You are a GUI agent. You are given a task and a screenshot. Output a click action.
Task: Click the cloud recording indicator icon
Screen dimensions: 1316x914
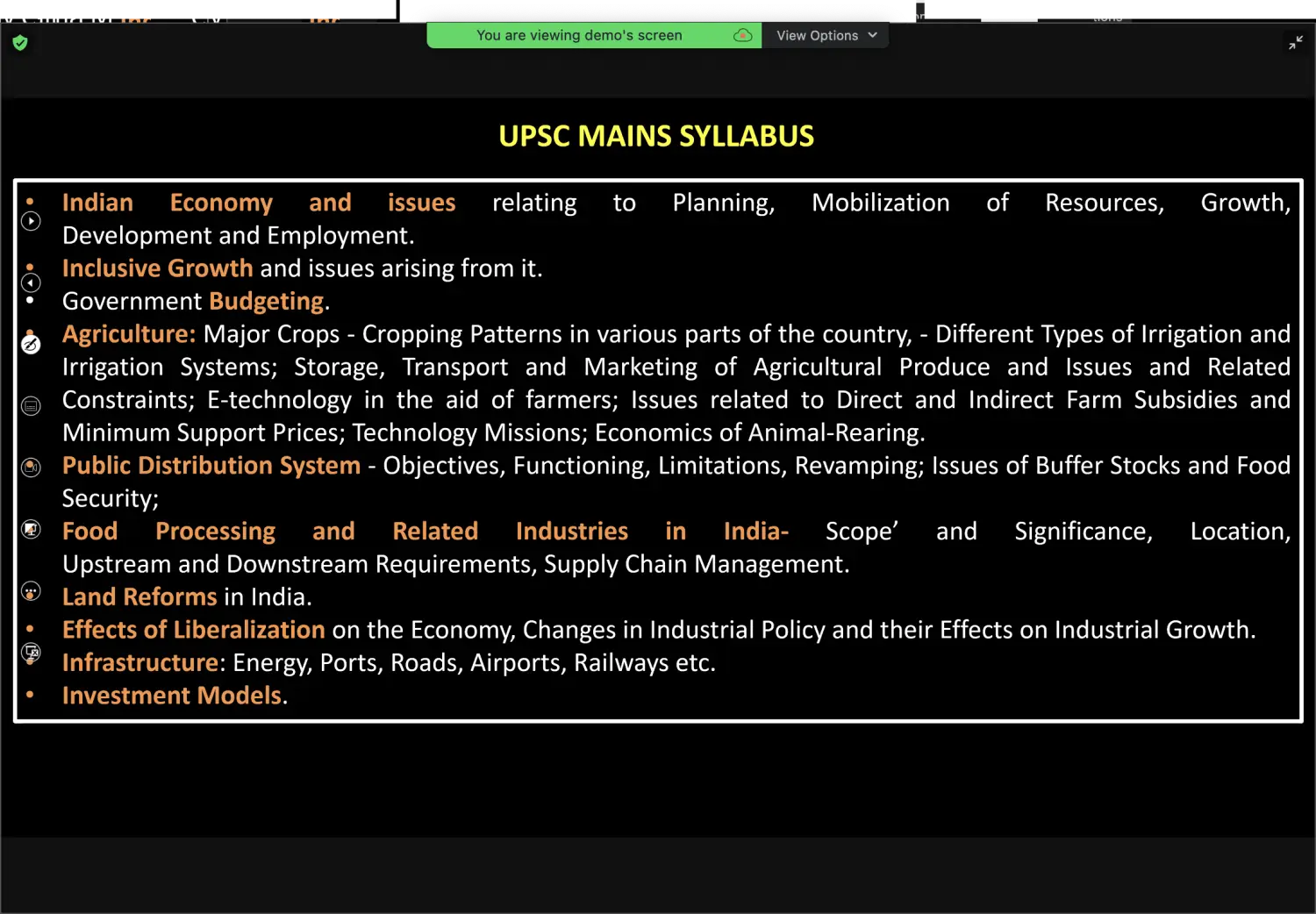coord(742,35)
